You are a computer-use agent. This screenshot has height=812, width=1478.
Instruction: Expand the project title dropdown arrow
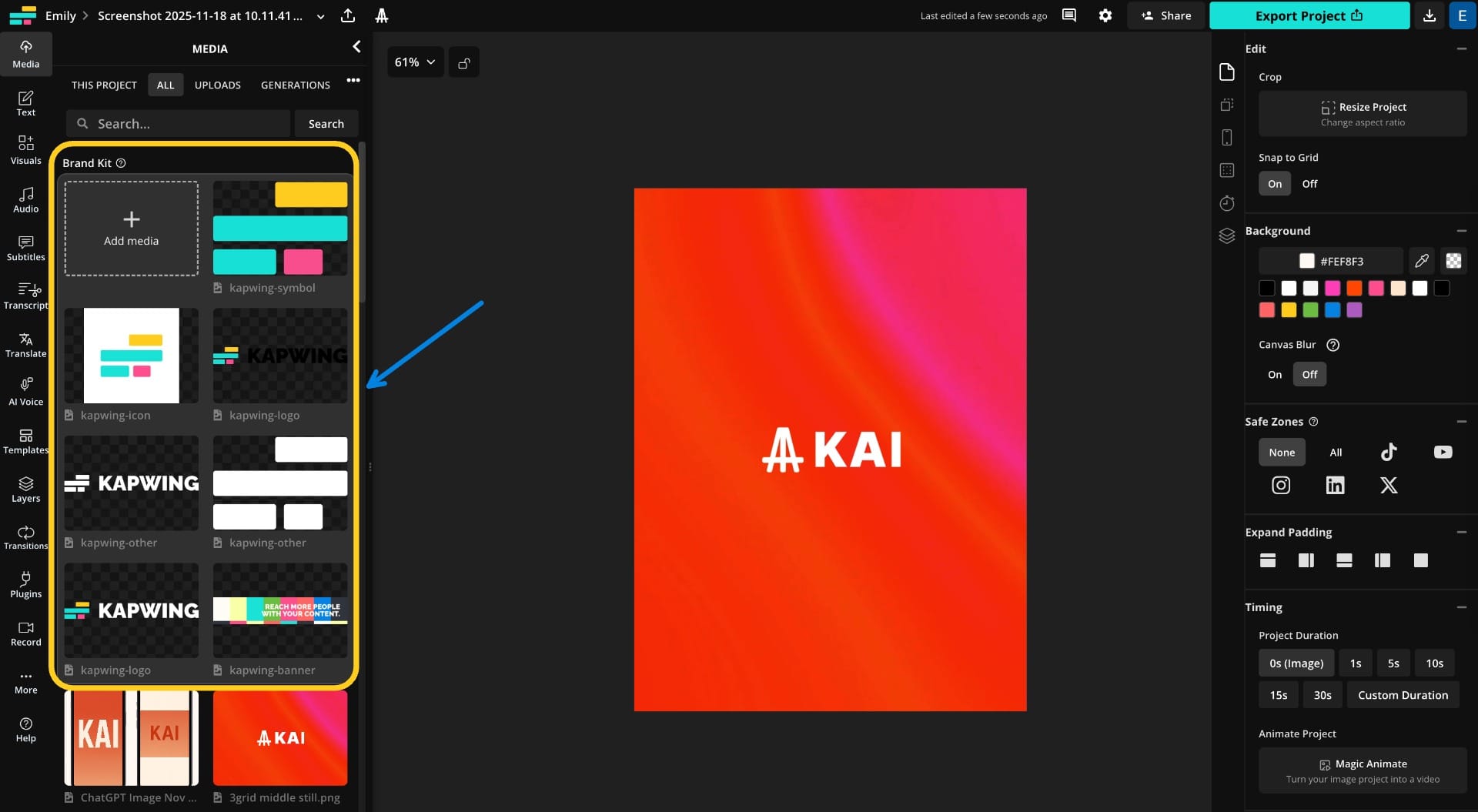coord(320,15)
